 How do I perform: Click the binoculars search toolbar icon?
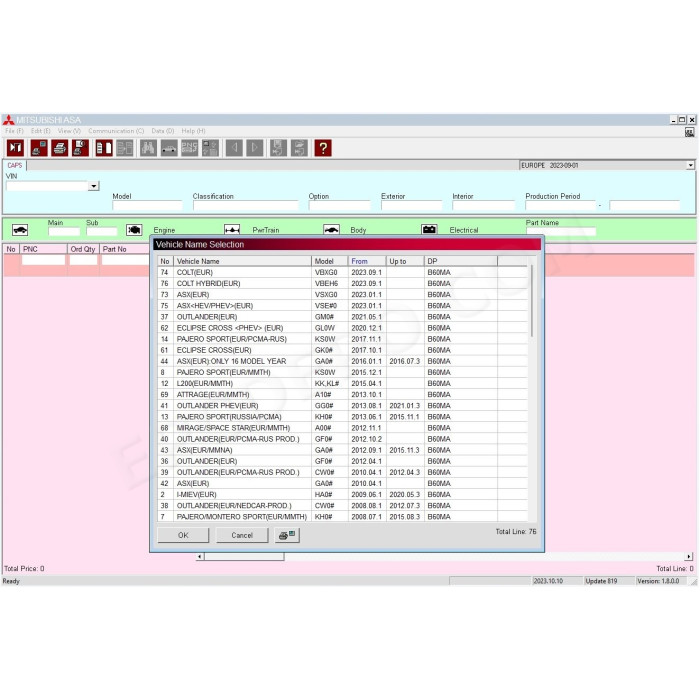tap(148, 148)
